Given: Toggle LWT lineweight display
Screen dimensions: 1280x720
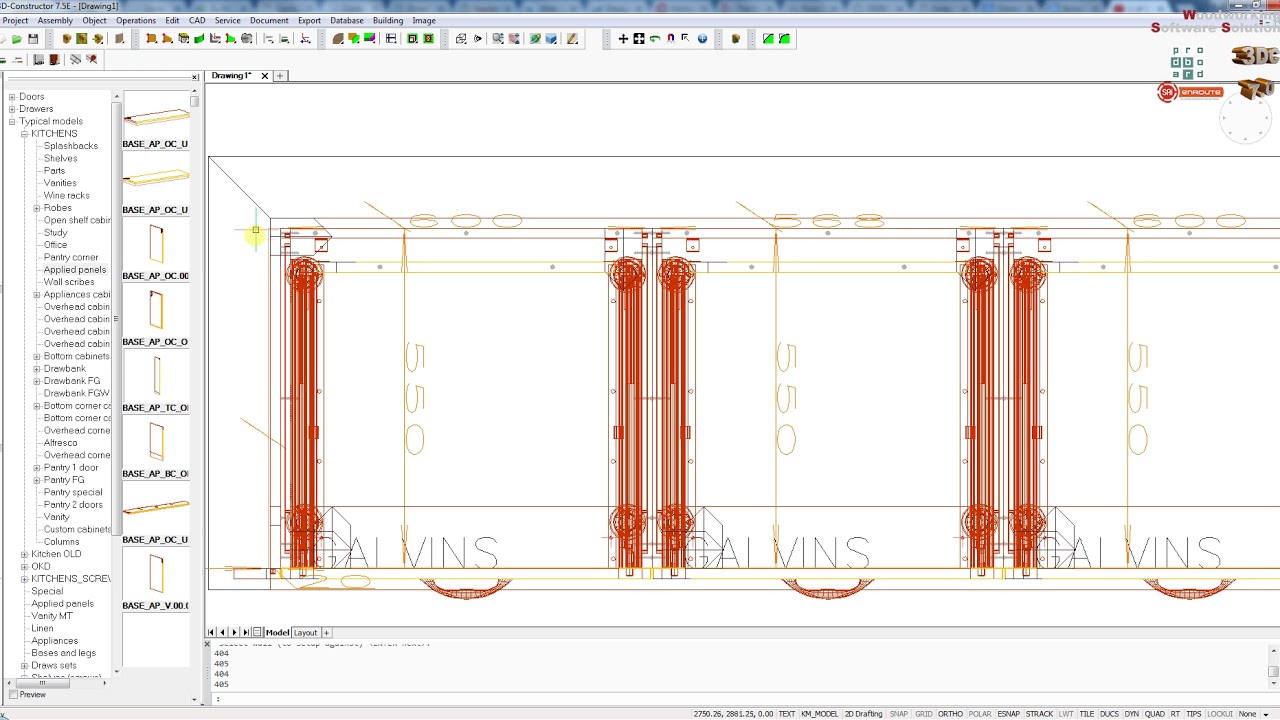Looking at the screenshot, I should (x=1066, y=714).
